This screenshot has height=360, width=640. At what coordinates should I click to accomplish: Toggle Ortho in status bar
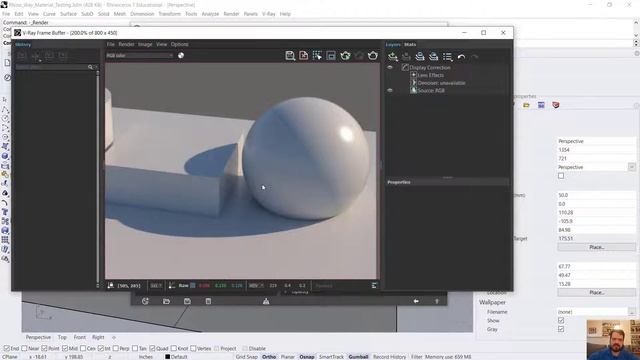(269, 357)
